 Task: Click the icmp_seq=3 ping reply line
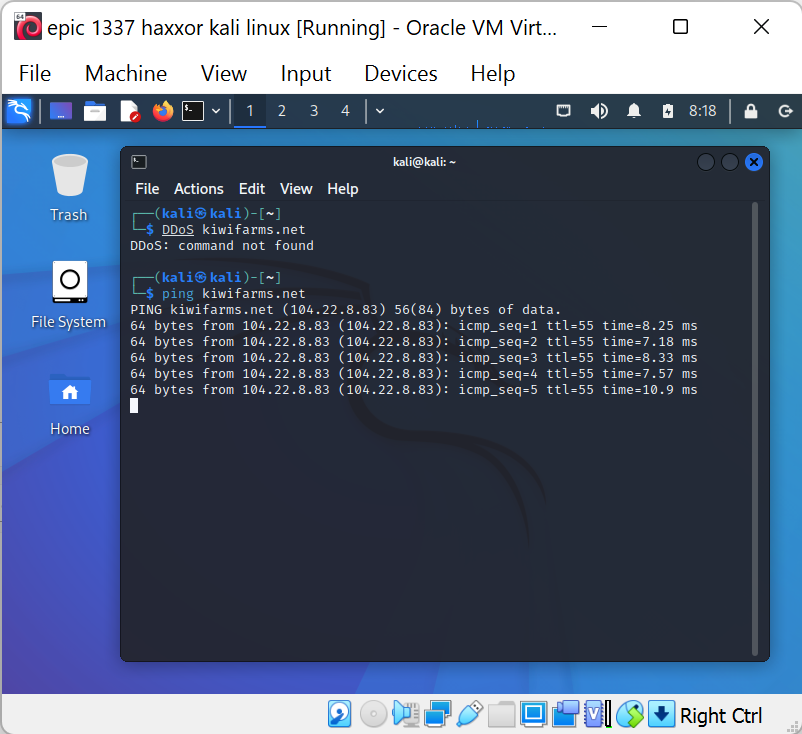click(x=414, y=358)
